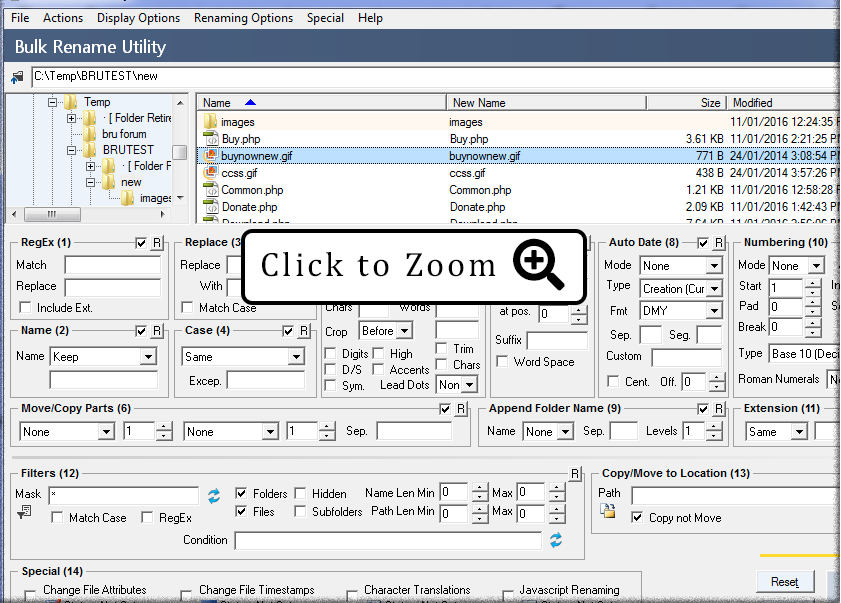Tick the Include Ext. checkbox

25,307
